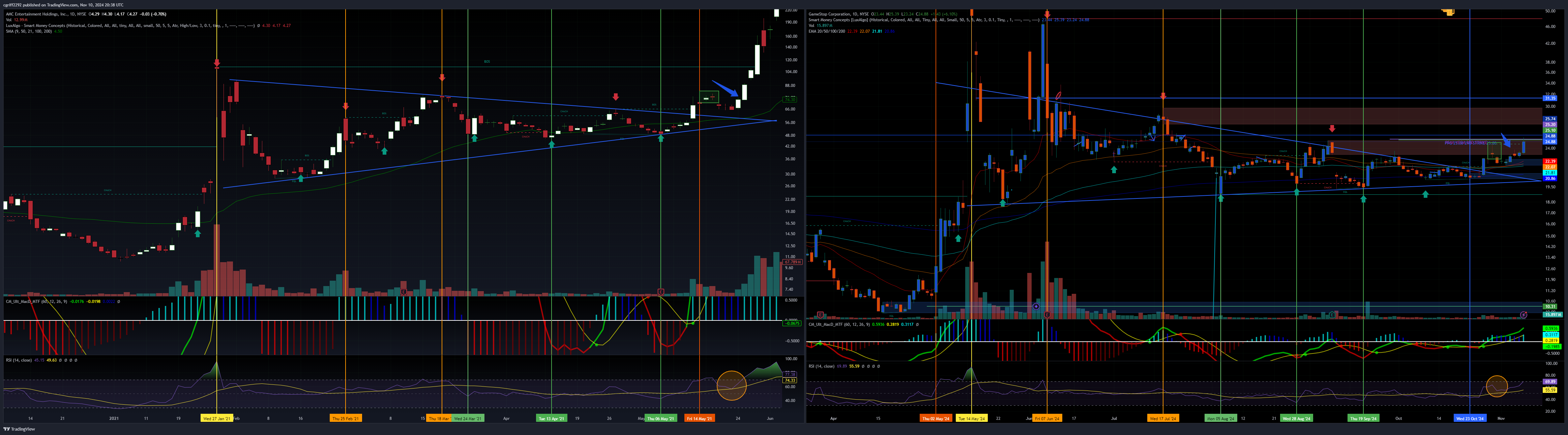Click the 22.07 orange price label
The height and width of the screenshot is (435, 1568).
tap(1550, 167)
